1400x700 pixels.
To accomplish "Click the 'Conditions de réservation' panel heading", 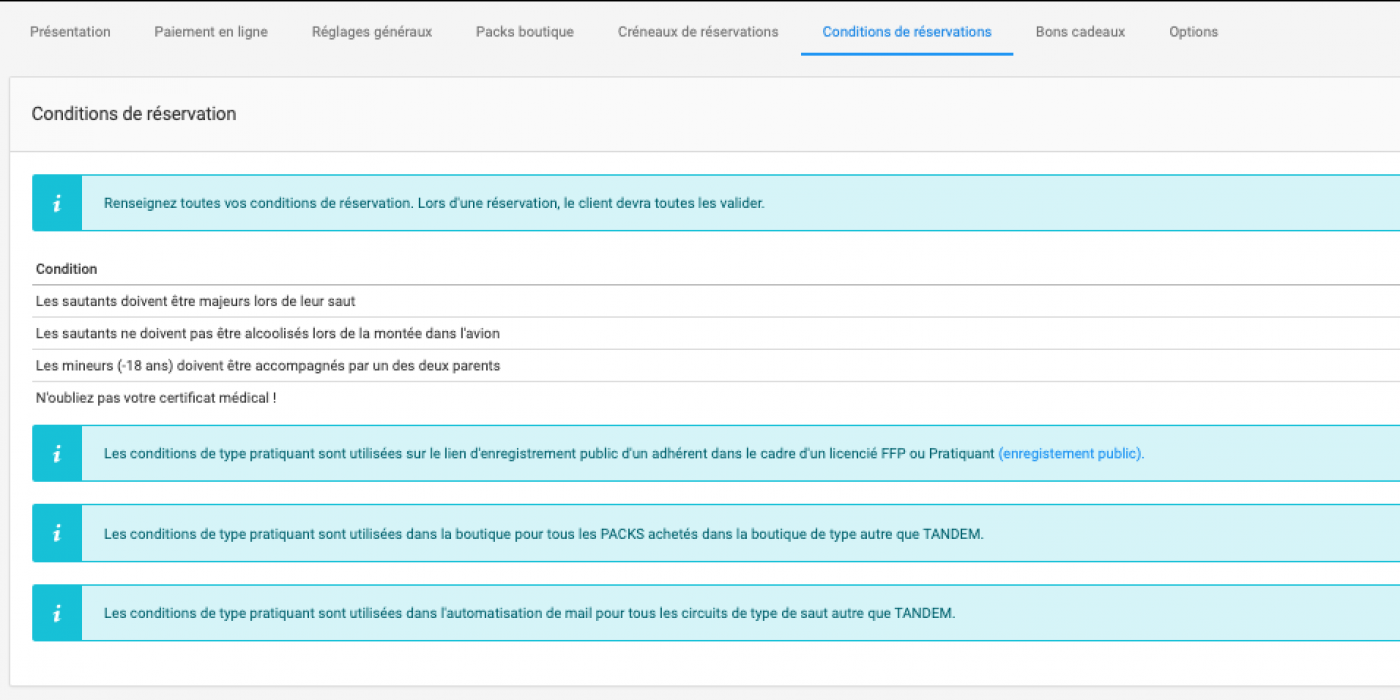I will (134, 114).
